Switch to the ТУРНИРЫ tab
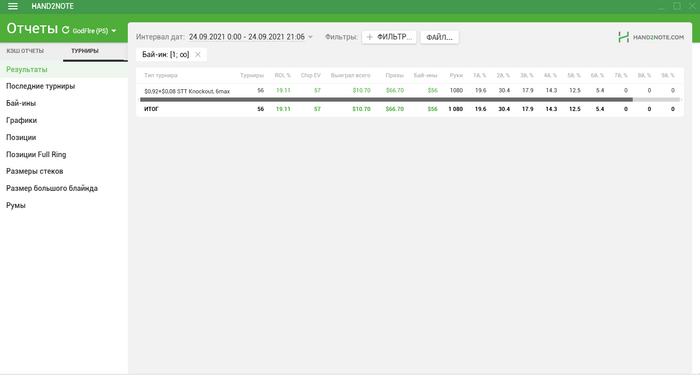The height and width of the screenshot is (375, 700). click(85, 51)
